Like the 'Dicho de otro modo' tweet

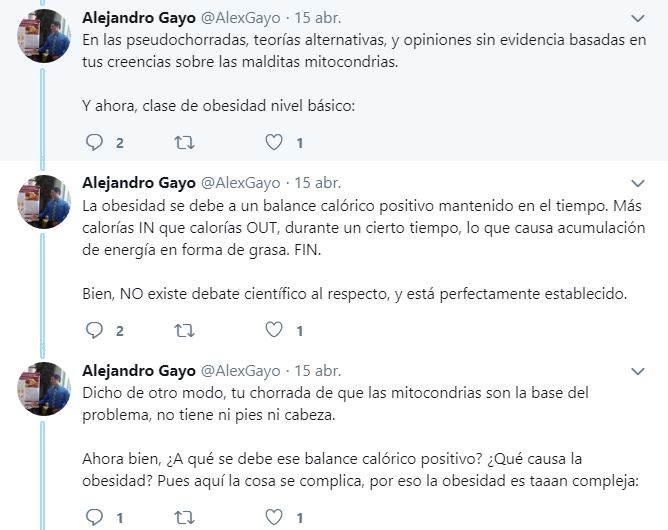tap(274, 517)
